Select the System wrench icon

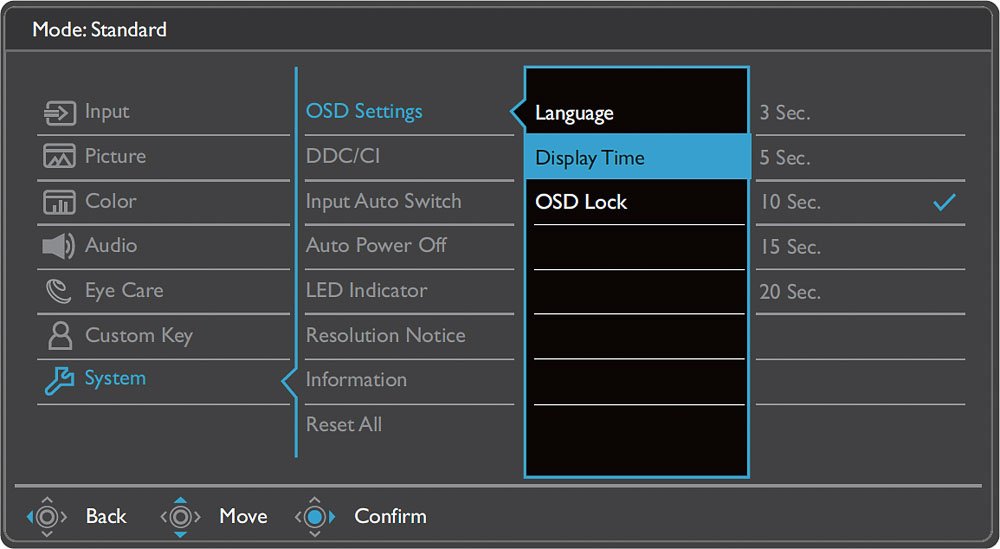pyautogui.click(x=59, y=380)
